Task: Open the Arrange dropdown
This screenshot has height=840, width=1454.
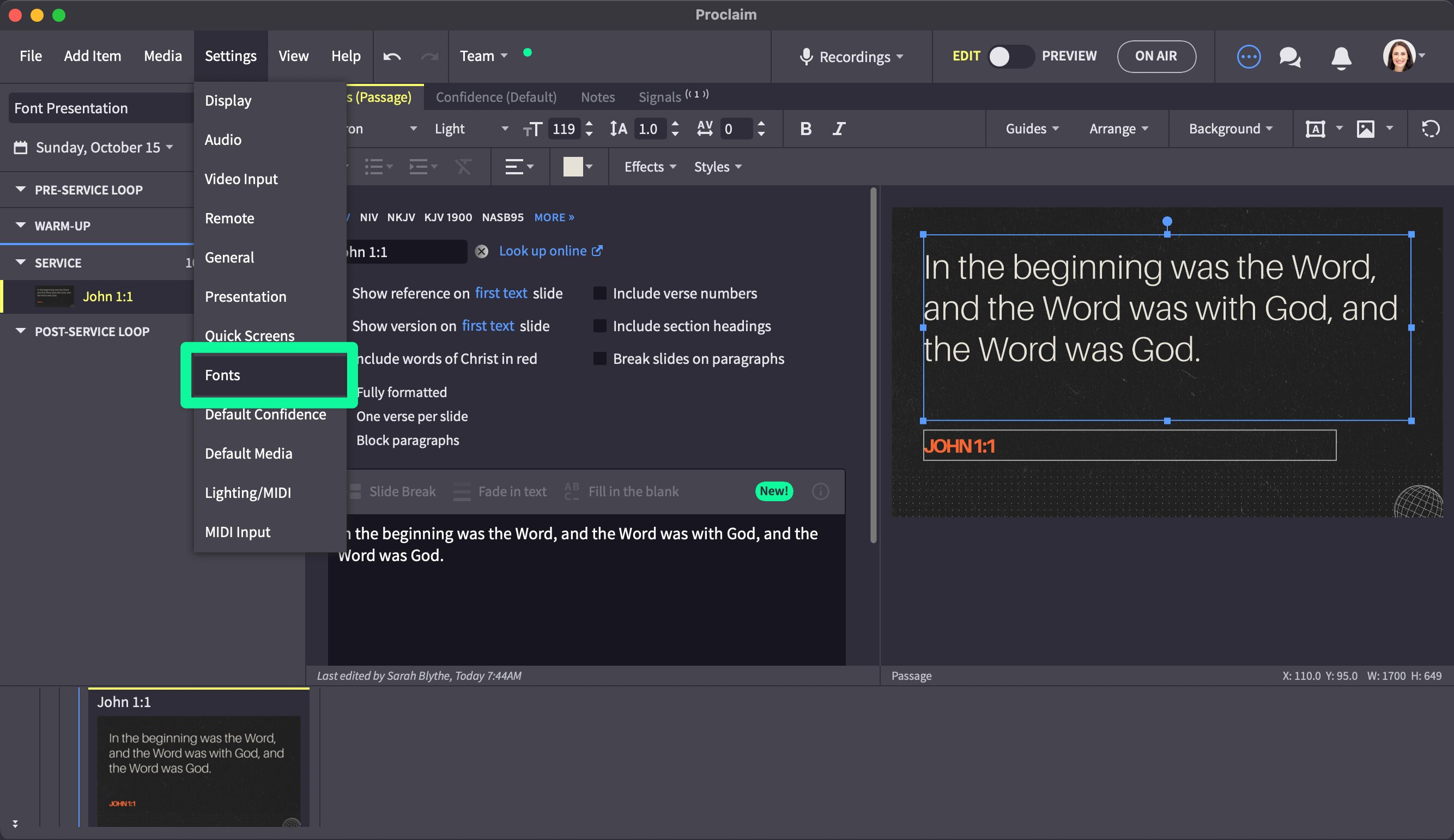Action: click(1118, 129)
